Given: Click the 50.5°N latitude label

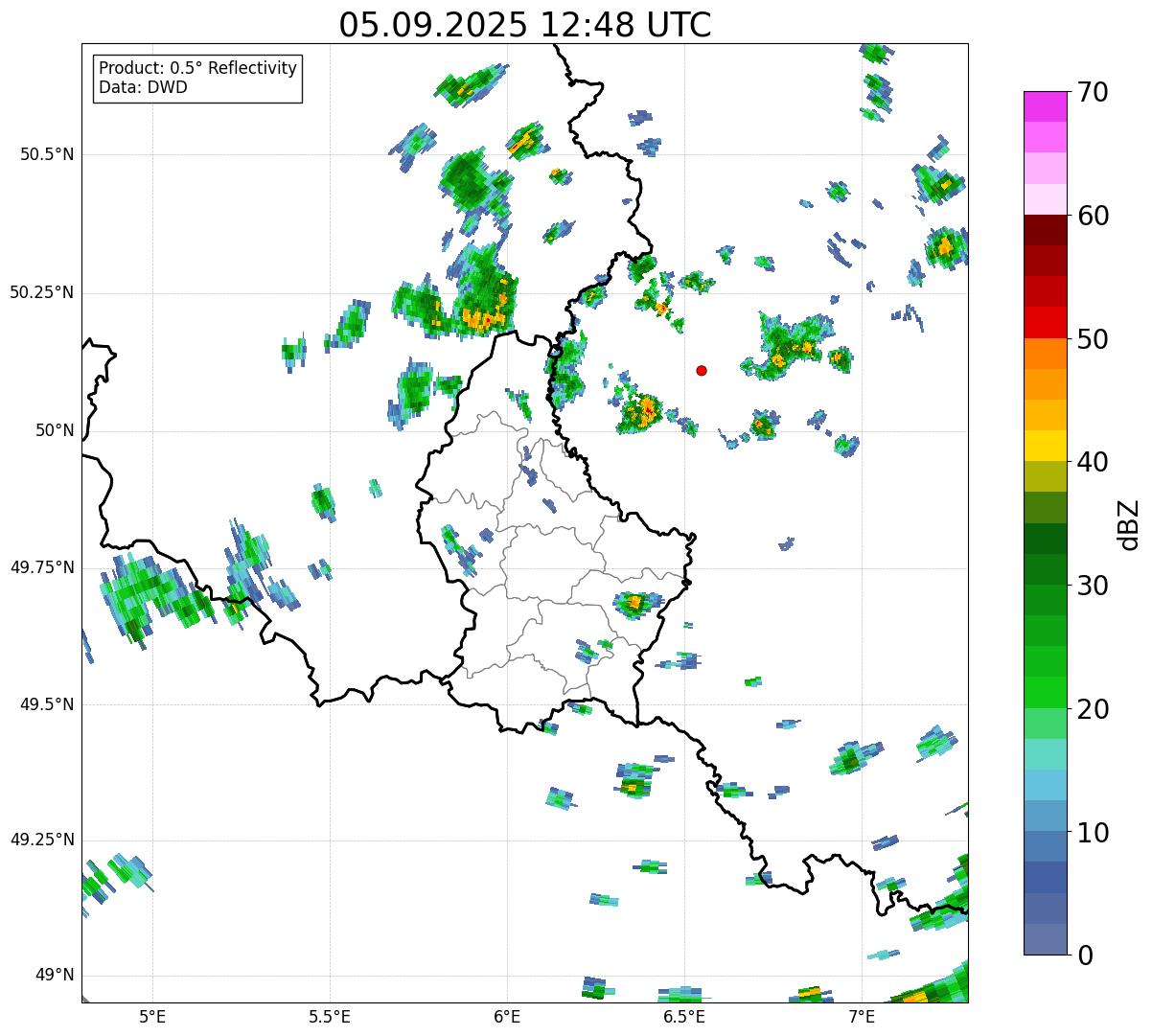Looking at the screenshot, I should [x=47, y=154].
